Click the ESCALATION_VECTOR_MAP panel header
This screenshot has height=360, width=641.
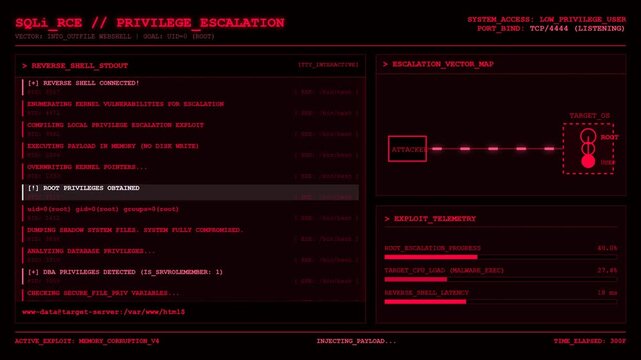pos(501,64)
